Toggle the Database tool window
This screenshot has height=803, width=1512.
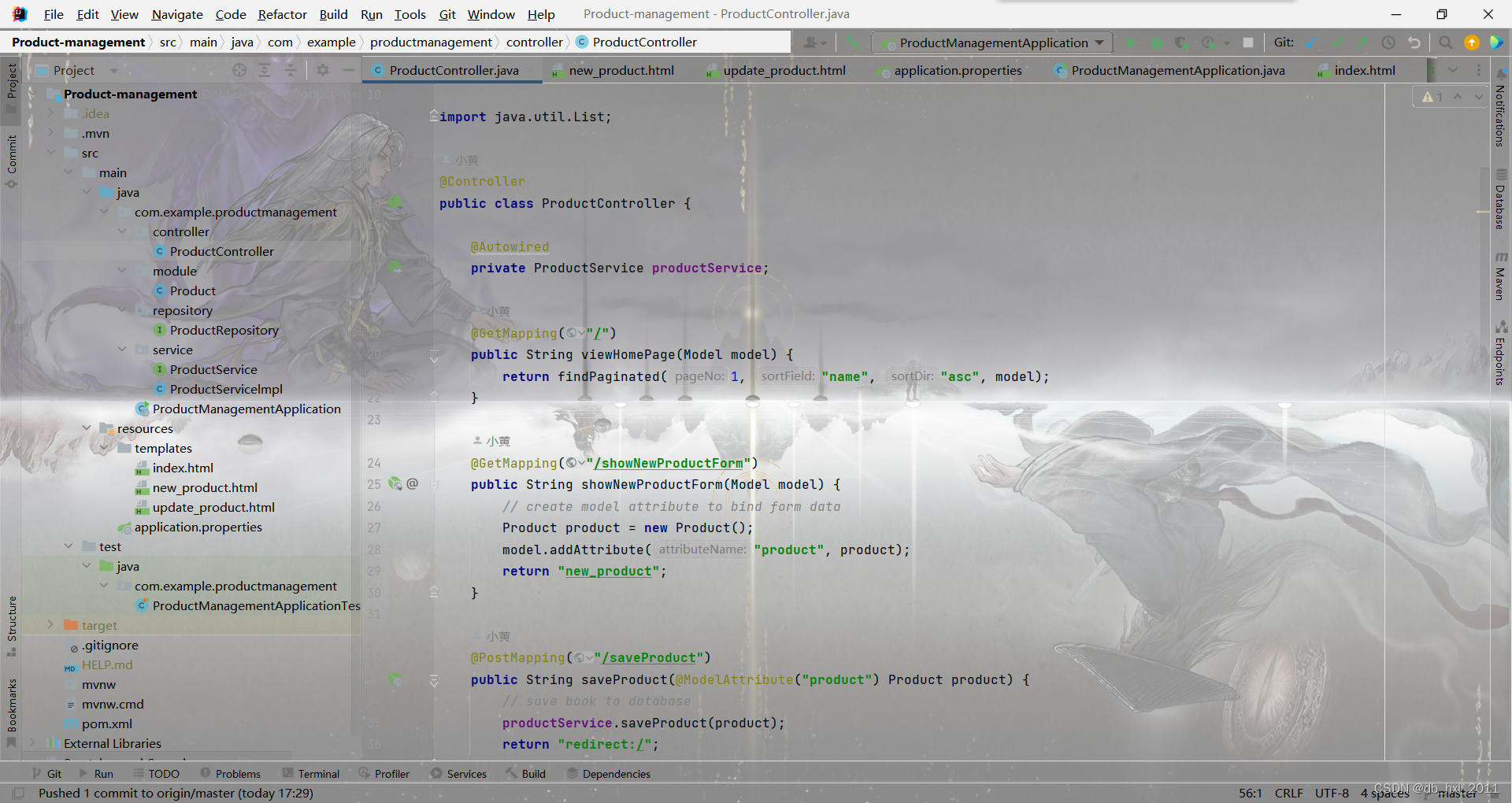coord(1500,199)
